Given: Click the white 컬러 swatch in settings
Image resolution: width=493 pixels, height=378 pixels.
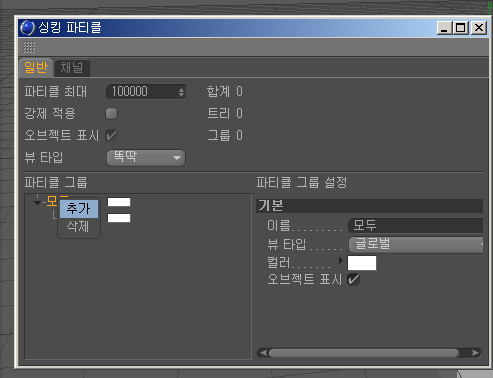Looking at the screenshot, I should pyautogui.click(x=362, y=263).
